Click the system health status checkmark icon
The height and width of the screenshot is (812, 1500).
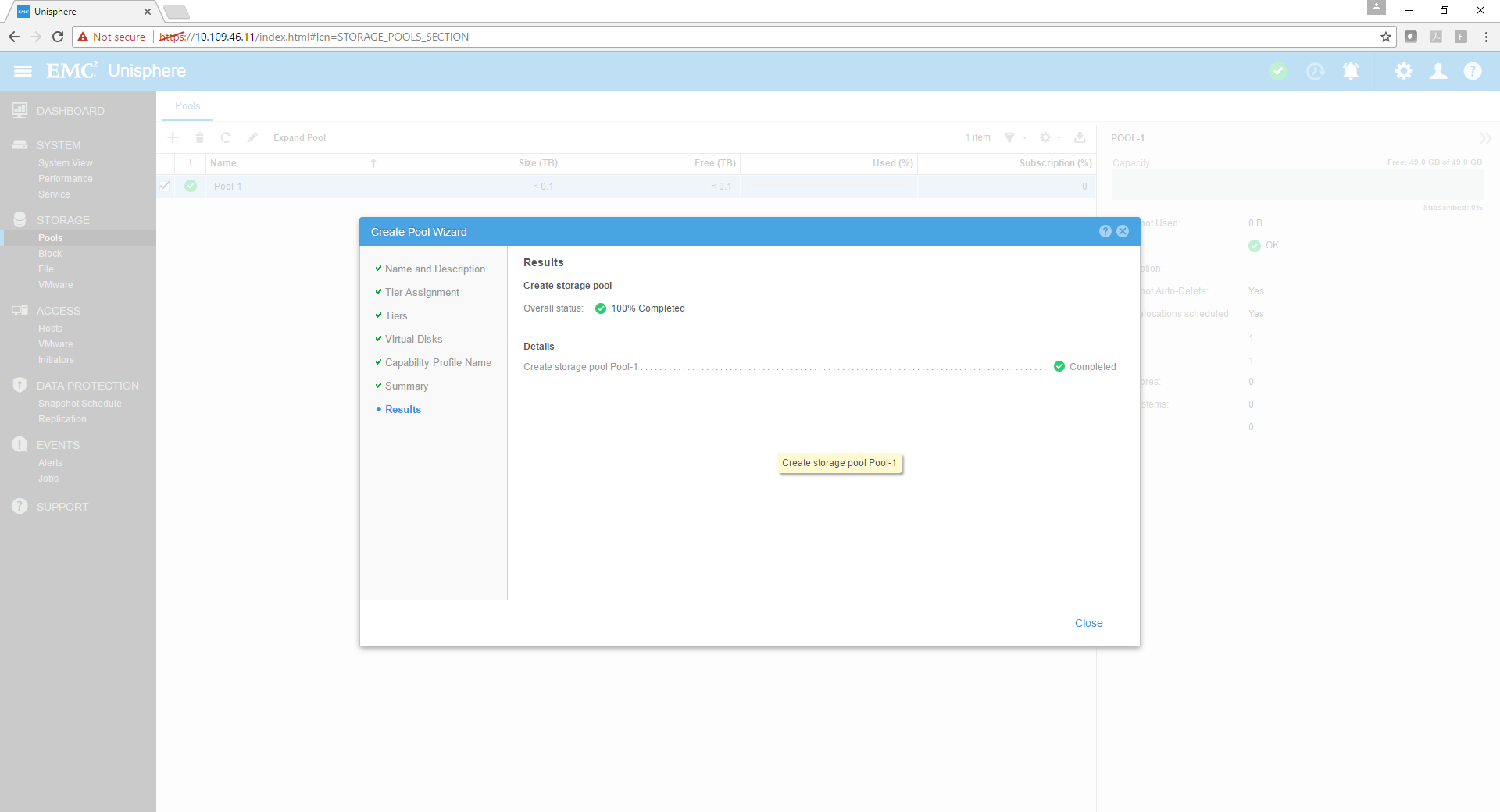click(1278, 71)
